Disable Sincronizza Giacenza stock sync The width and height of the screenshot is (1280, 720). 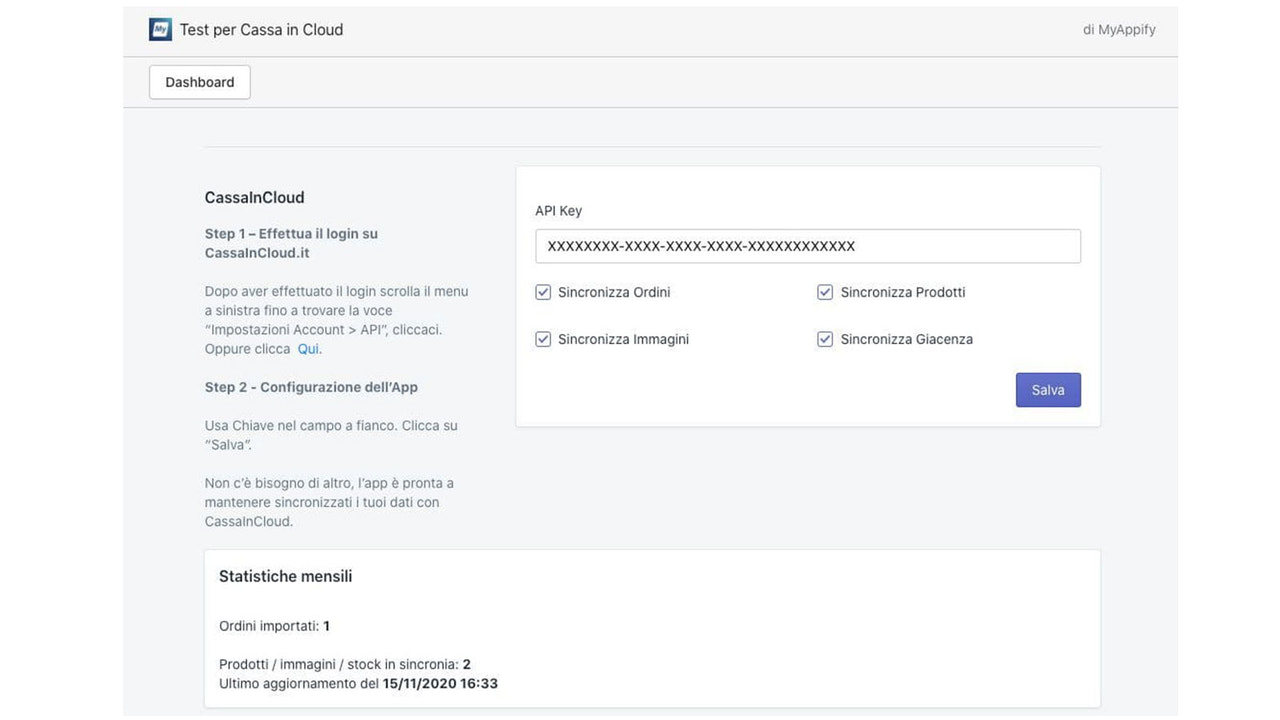point(824,338)
